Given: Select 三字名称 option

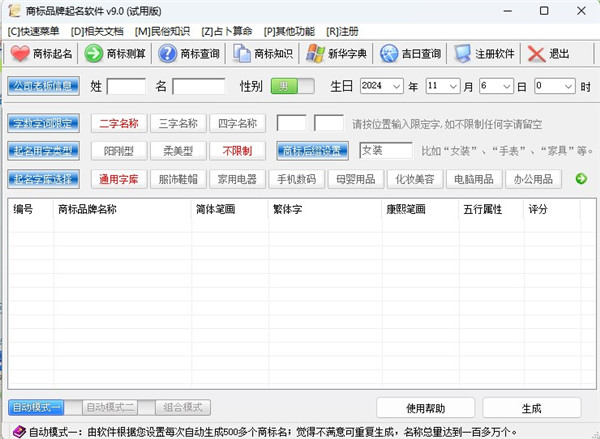Looking at the screenshot, I should (178, 123).
